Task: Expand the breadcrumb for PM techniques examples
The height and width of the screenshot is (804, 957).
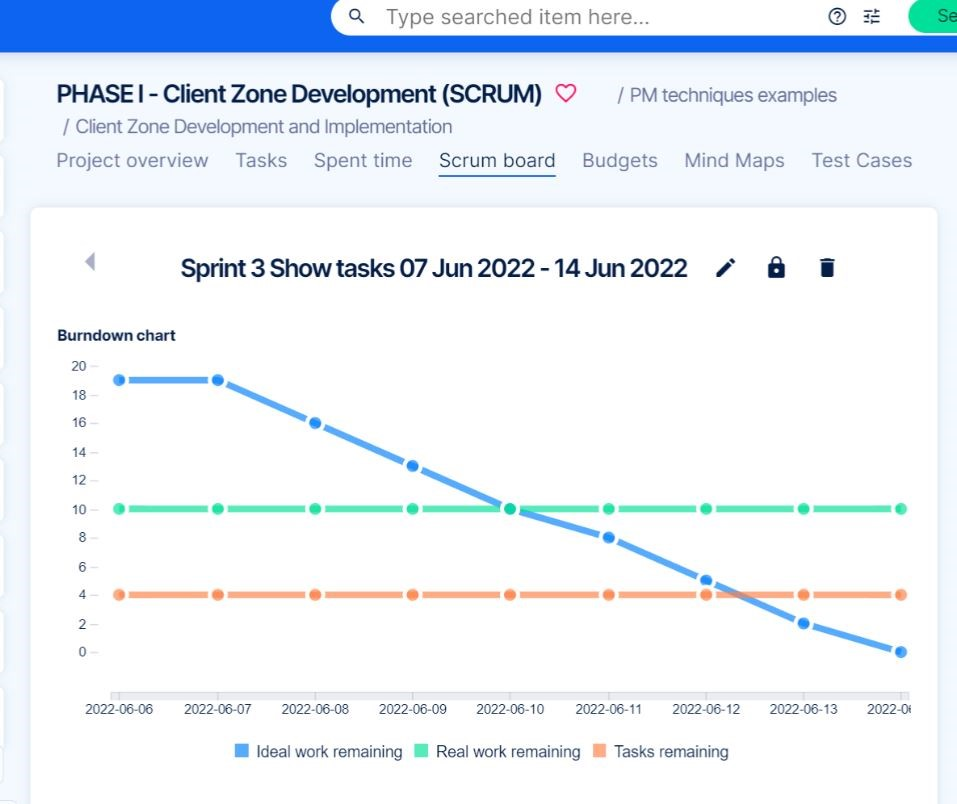Action: tap(733, 95)
